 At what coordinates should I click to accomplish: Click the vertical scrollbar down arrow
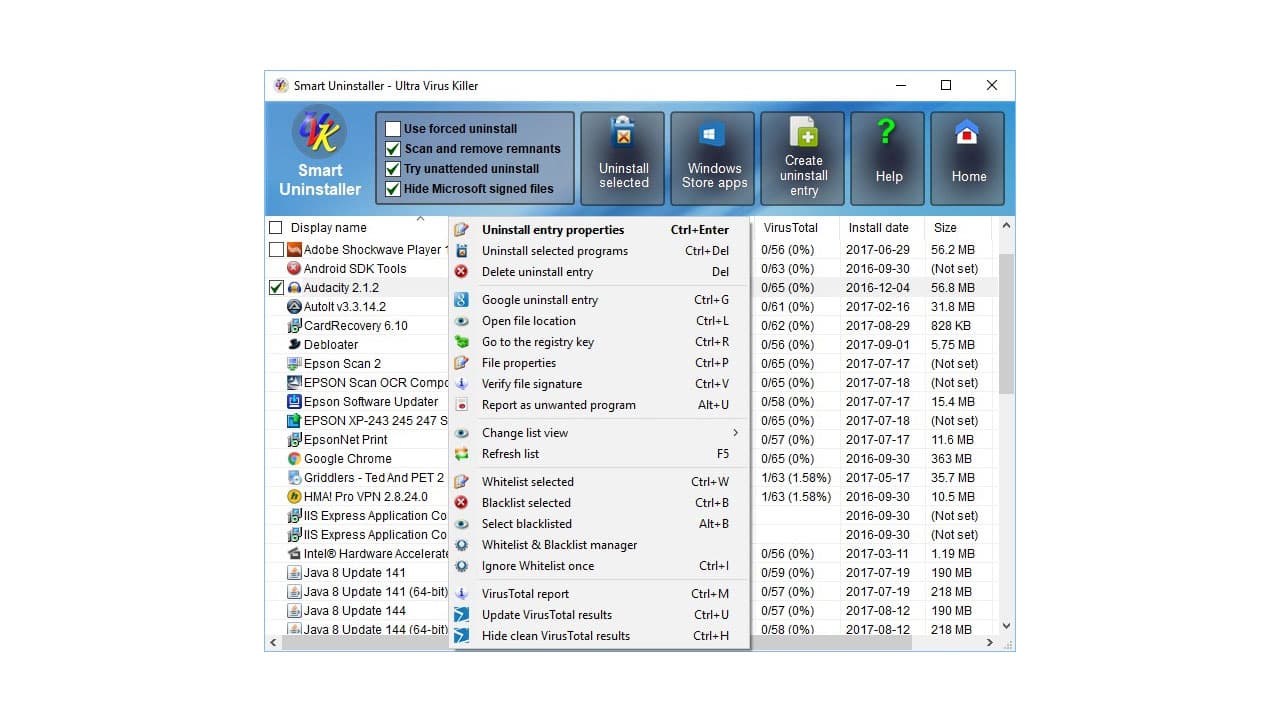click(1005, 625)
